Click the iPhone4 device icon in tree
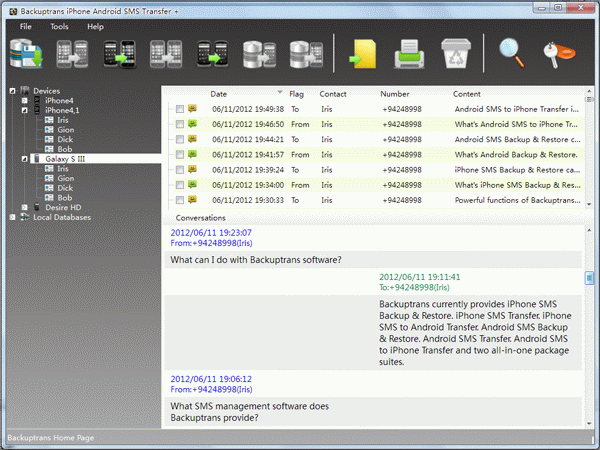The width and height of the screenshot is (600, 450). click(37, 101)
